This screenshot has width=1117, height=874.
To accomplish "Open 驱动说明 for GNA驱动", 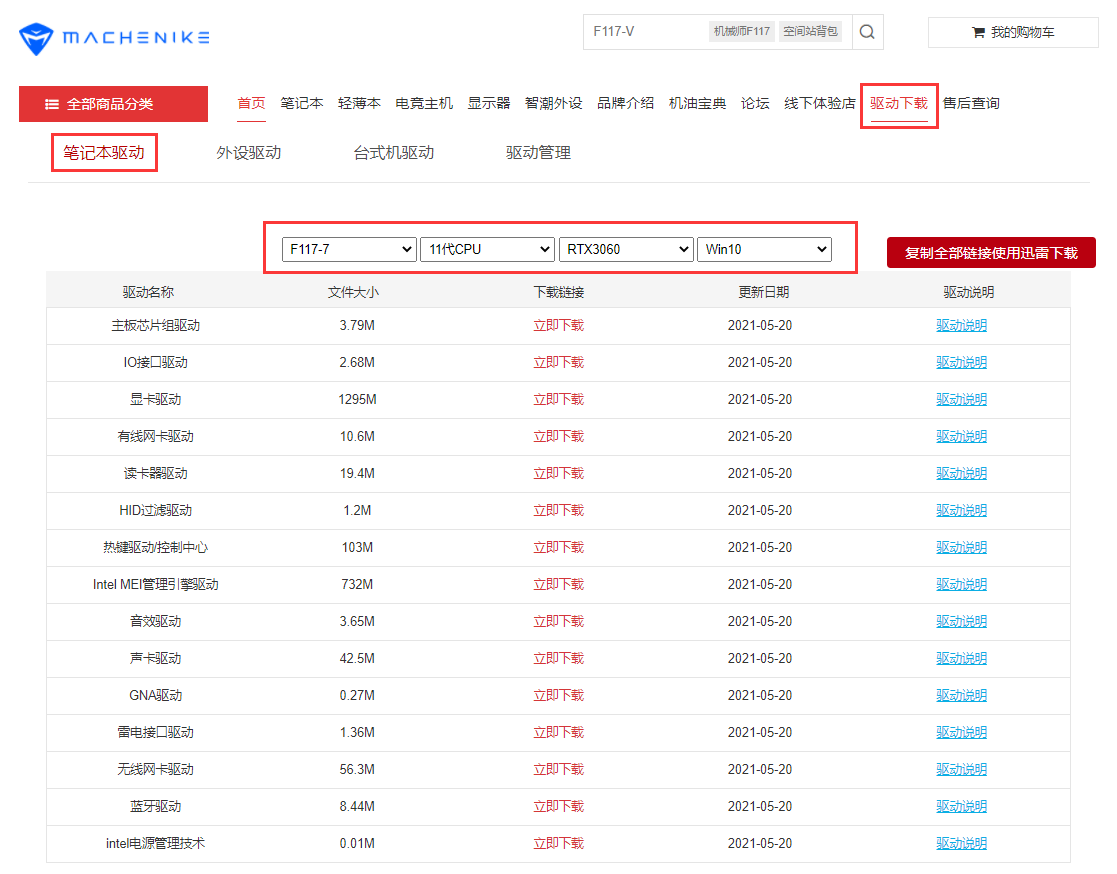I will tap(961, 696).
